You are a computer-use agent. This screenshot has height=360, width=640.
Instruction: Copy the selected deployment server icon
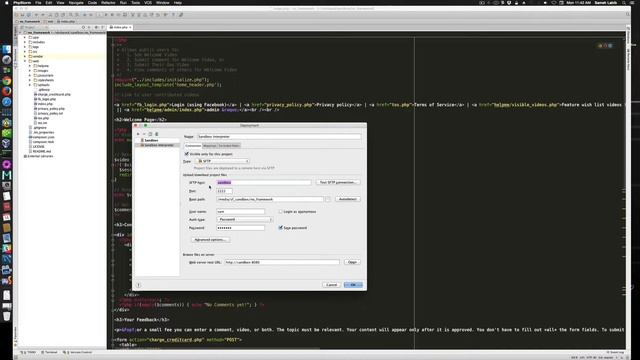[x=150, y=134]
